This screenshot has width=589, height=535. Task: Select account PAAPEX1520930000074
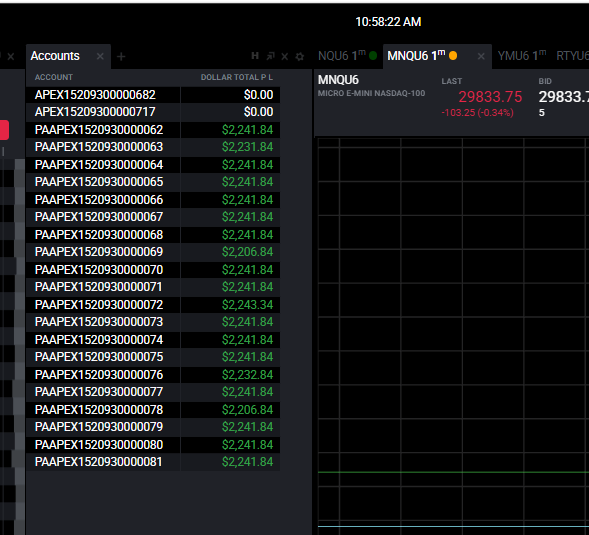coord(99,340)
